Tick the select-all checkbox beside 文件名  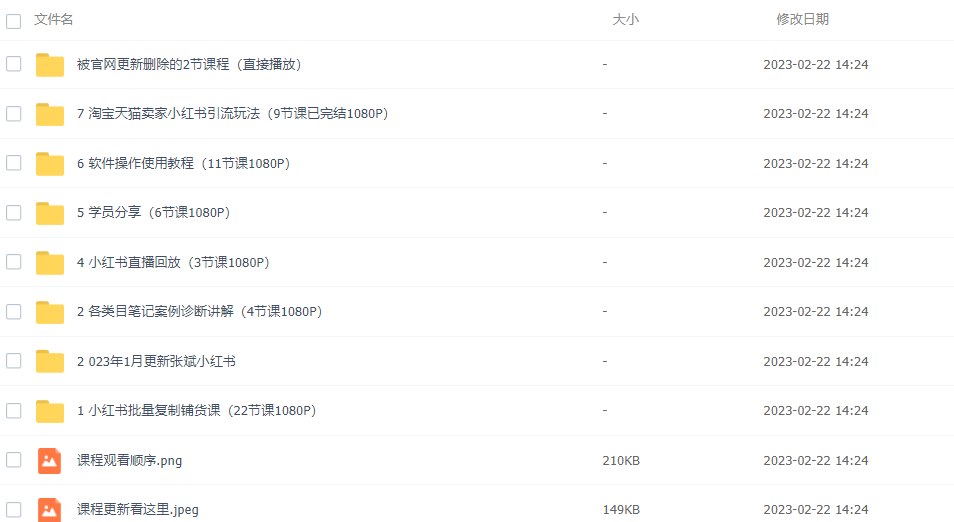[x=13, y=21]
